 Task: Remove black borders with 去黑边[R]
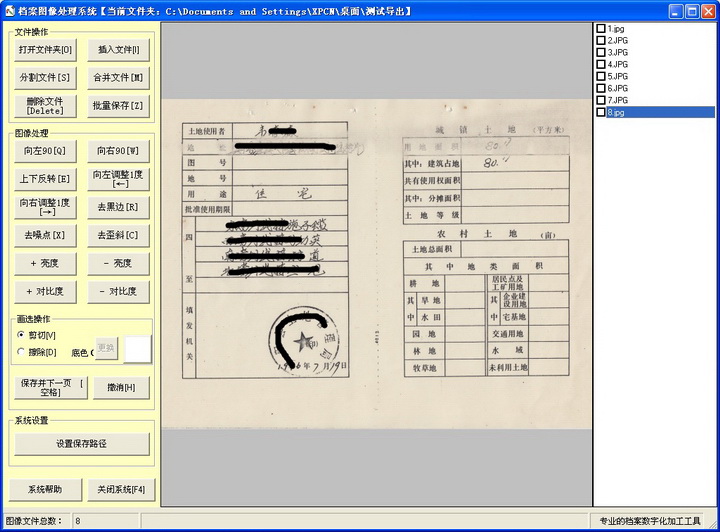coord(118,207)
